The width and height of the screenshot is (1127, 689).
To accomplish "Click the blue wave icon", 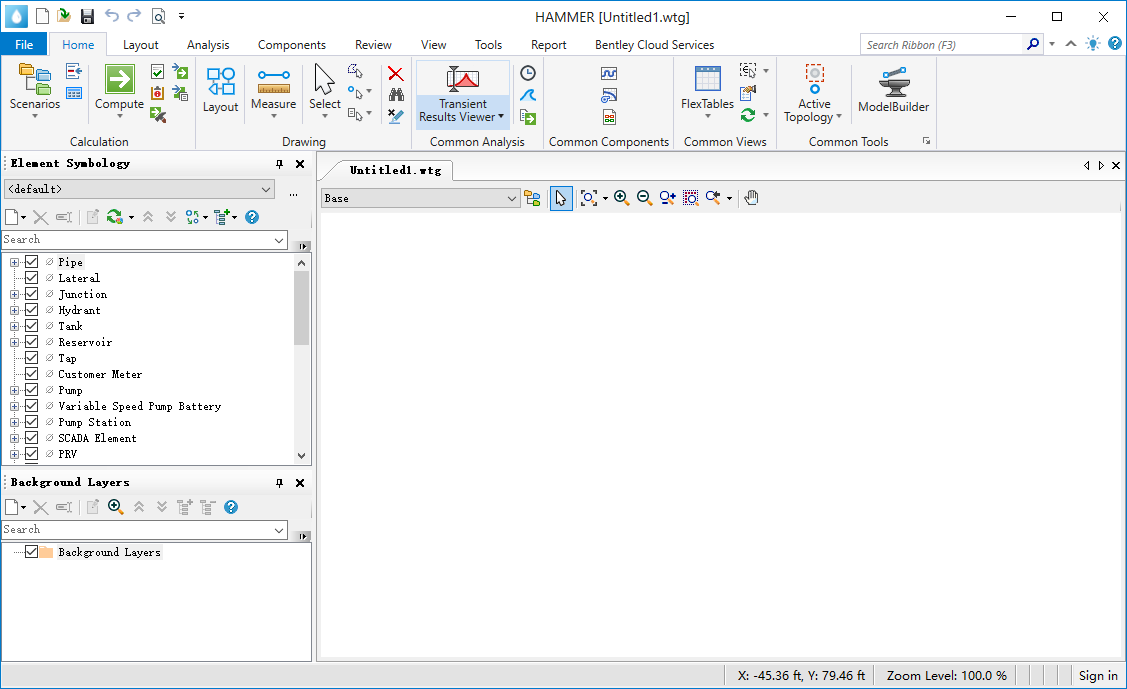I will click(x=528, y=95).
